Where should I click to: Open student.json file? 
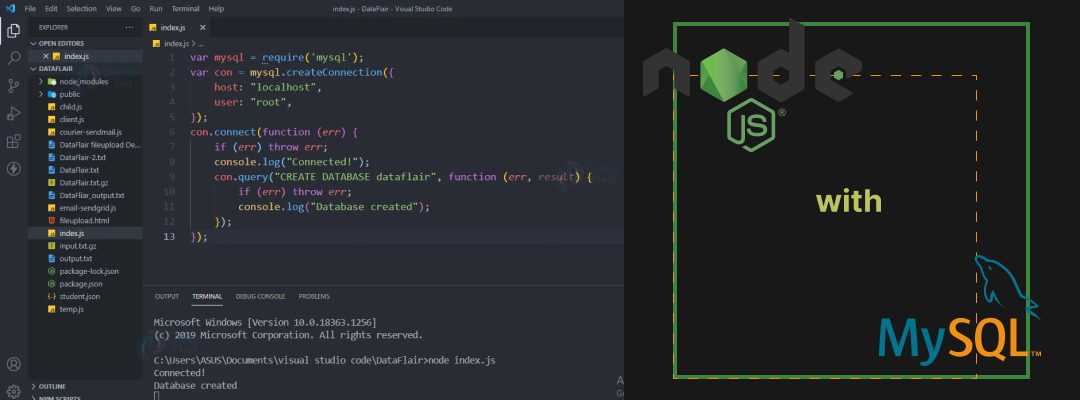pos(79,296)
